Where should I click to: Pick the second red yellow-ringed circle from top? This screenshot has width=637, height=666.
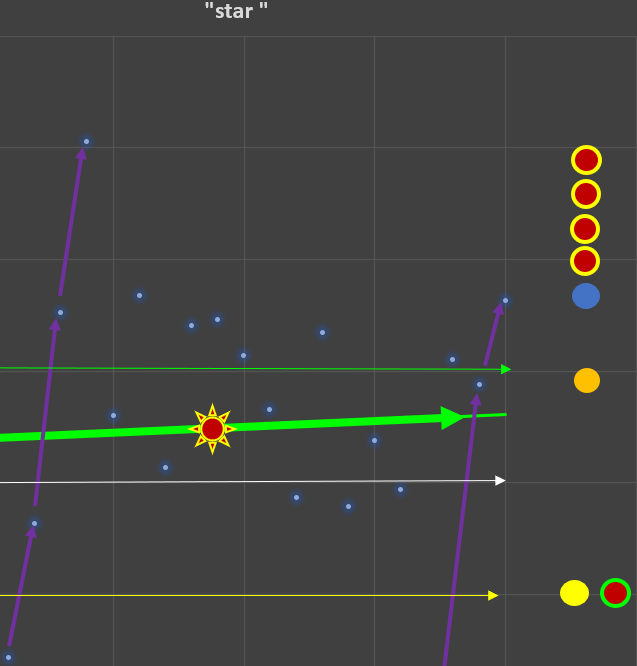[586, 194]
